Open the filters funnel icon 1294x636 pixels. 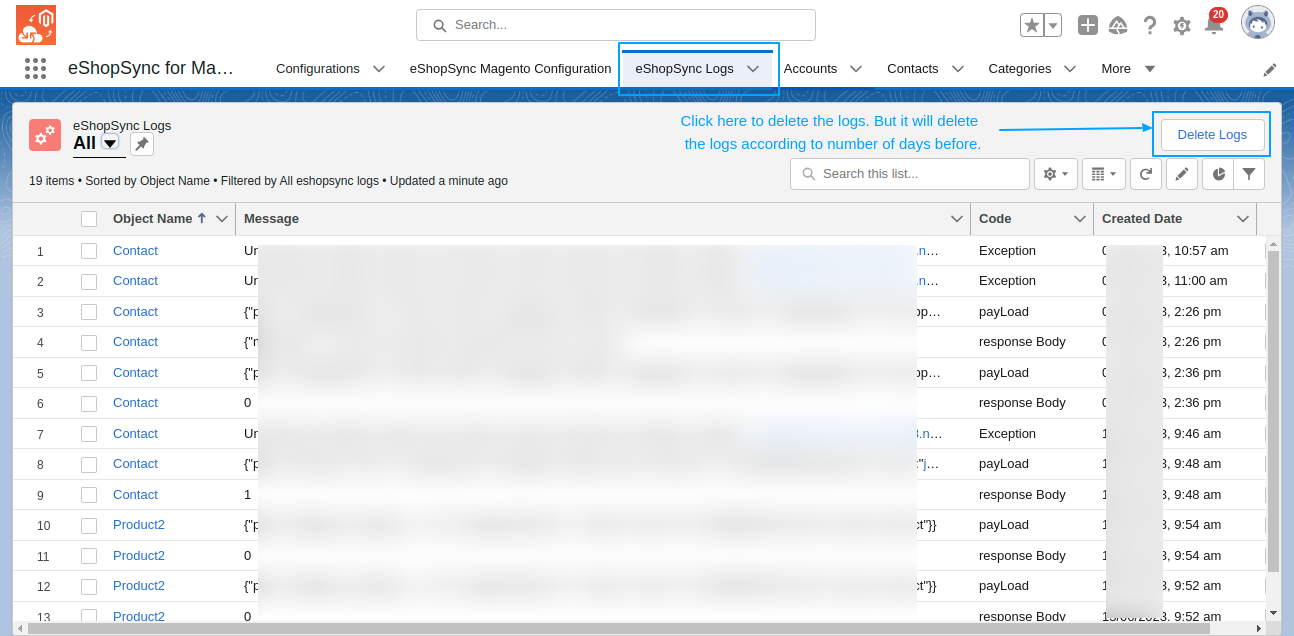1249,174
